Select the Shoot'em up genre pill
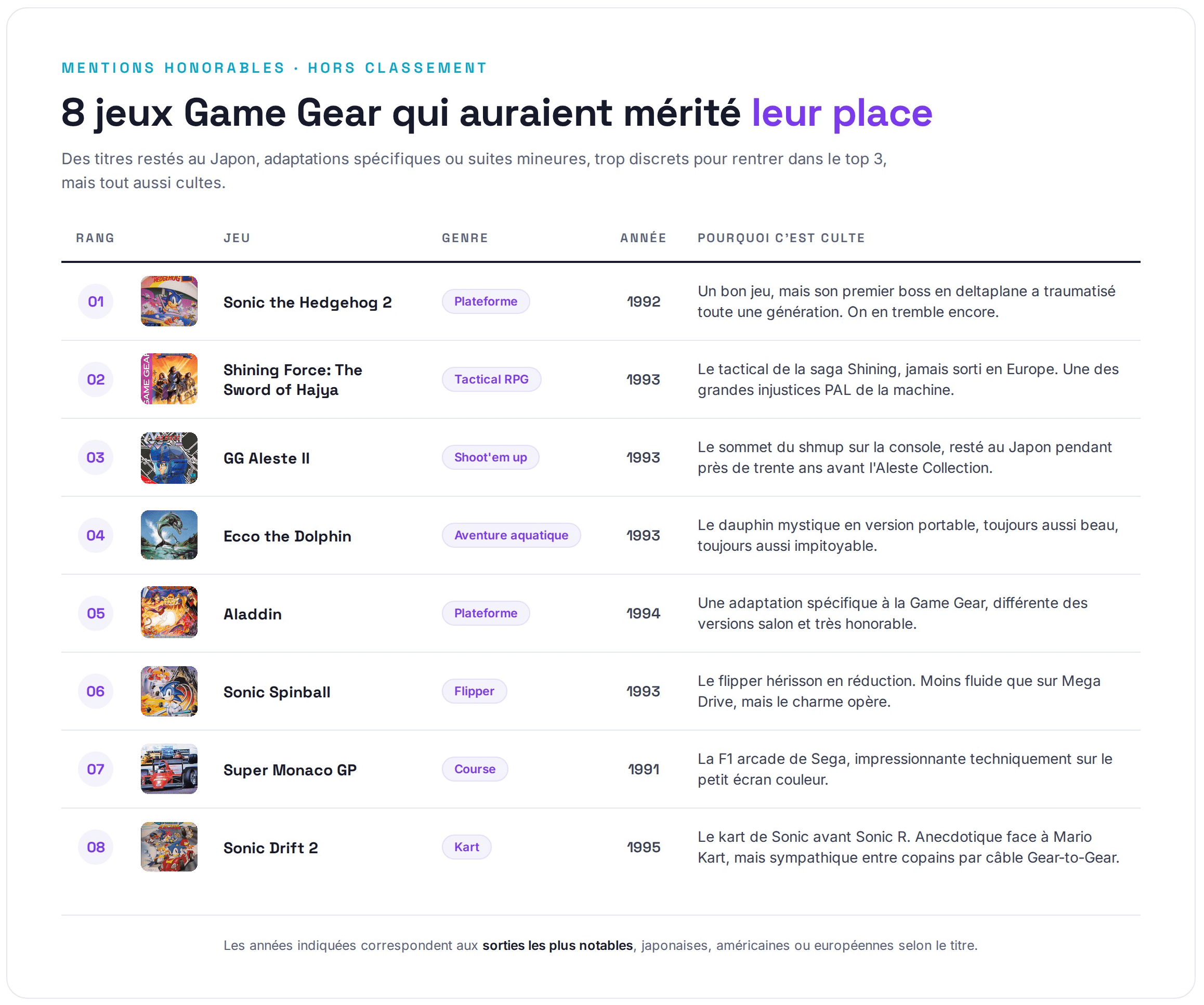Viewport: 1204px width, 1005px height. 490,457
